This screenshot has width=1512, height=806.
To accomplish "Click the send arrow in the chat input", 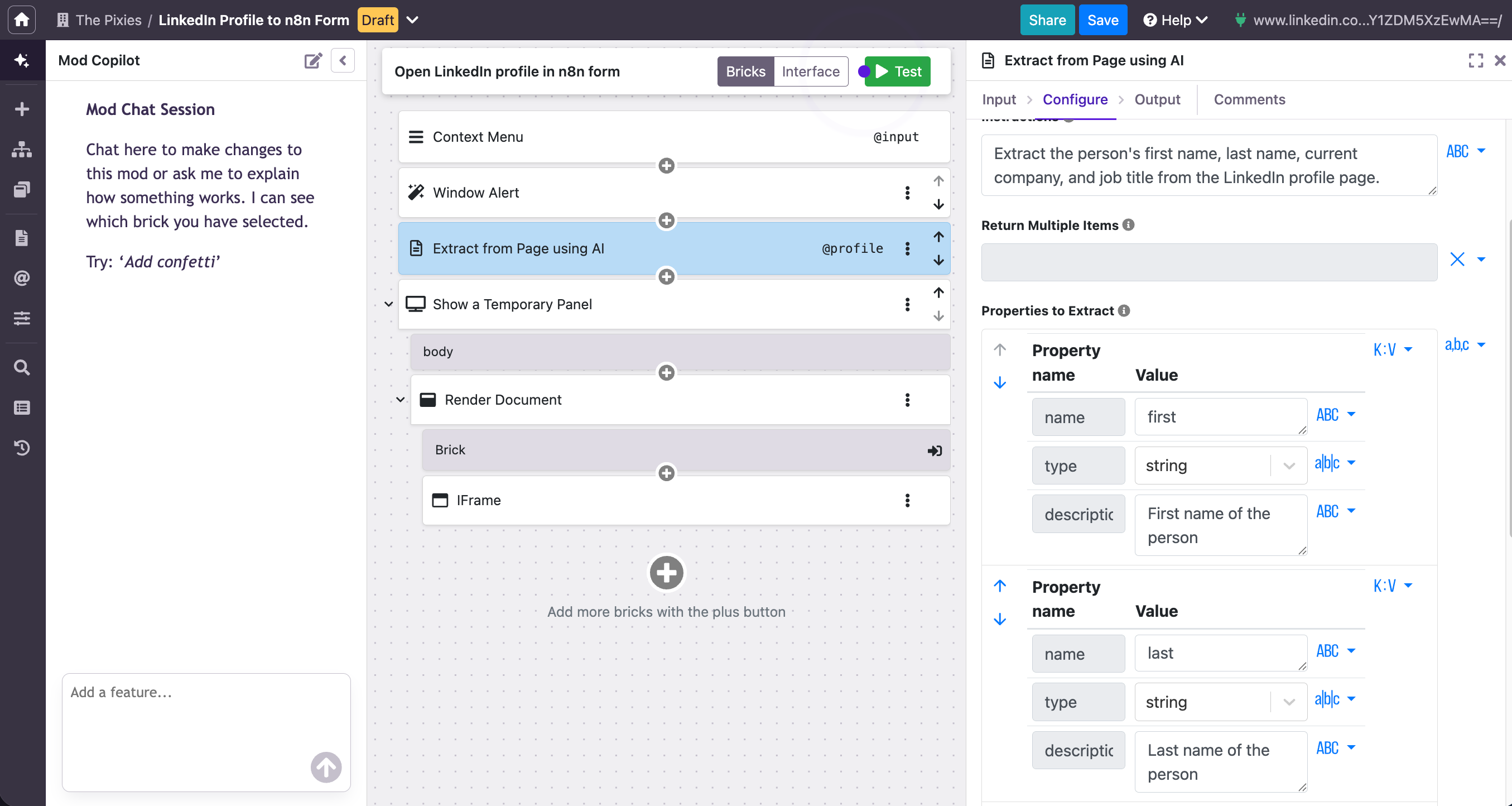I will pos(326,768).
